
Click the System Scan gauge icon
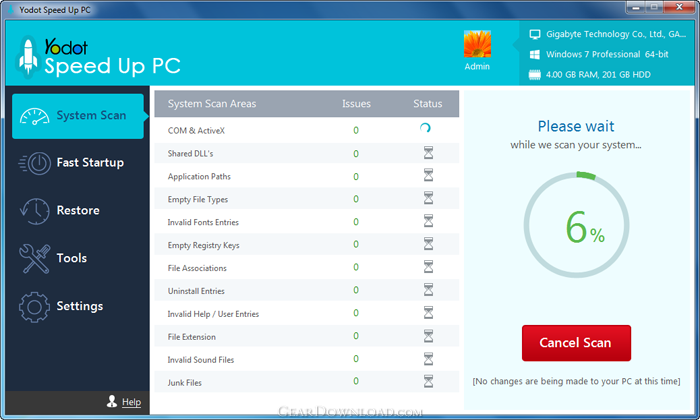(34, 116)
